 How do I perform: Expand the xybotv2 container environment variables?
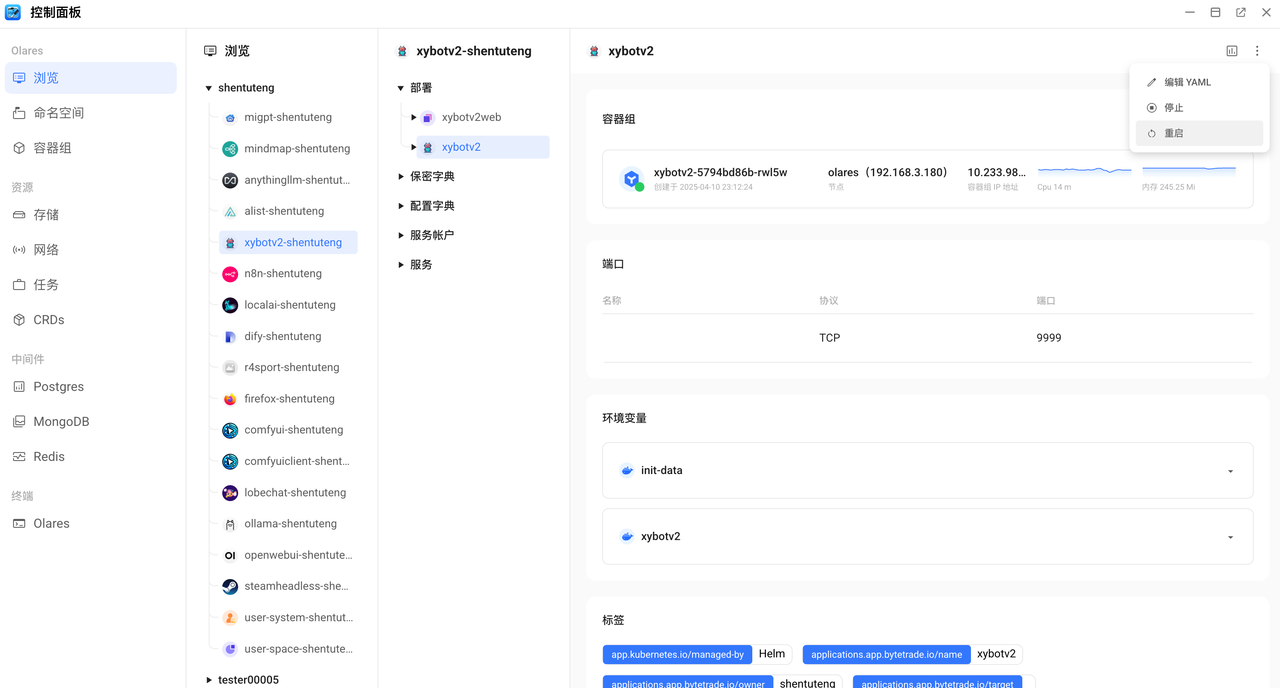point(1230,537)
